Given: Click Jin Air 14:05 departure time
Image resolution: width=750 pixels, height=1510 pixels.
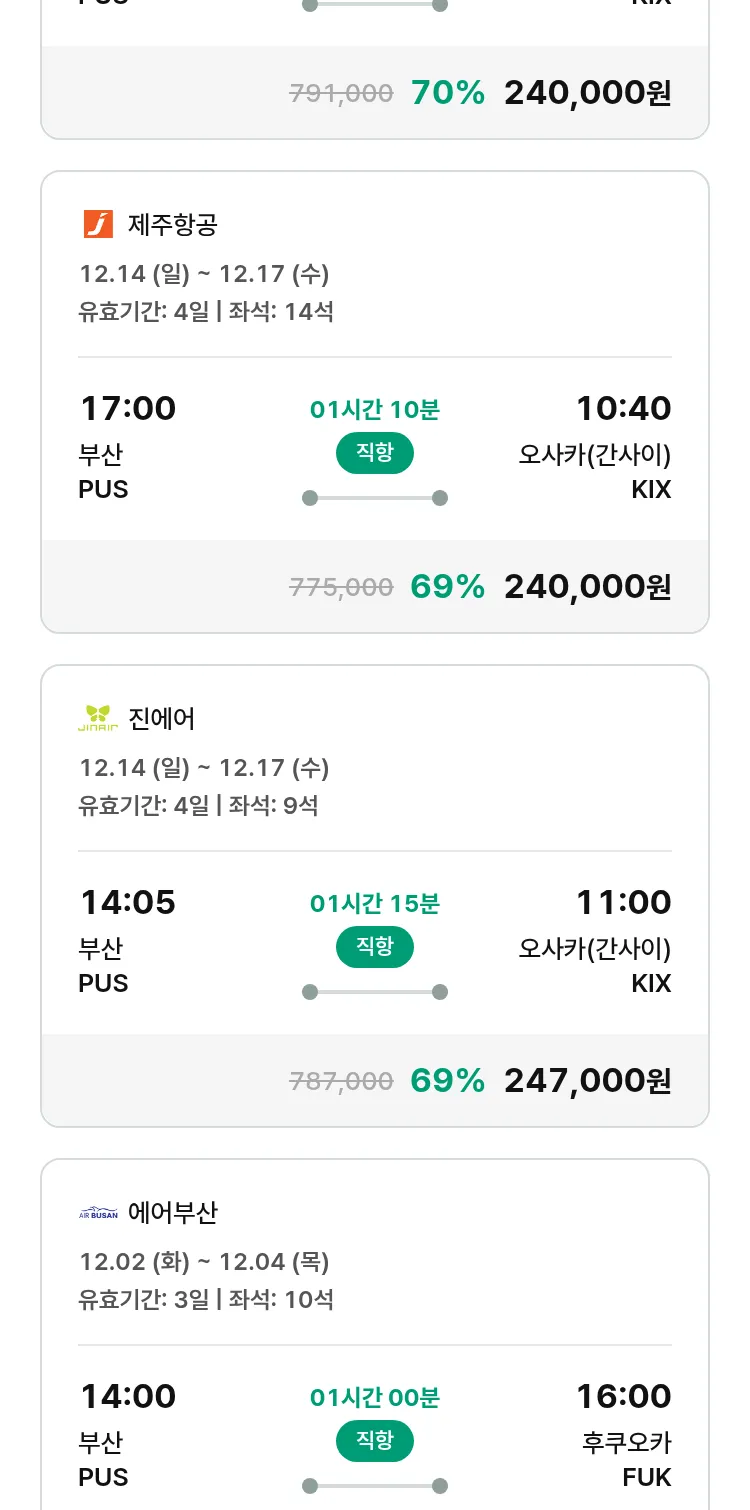Looking at the screenshot, I should coord(128,902).
